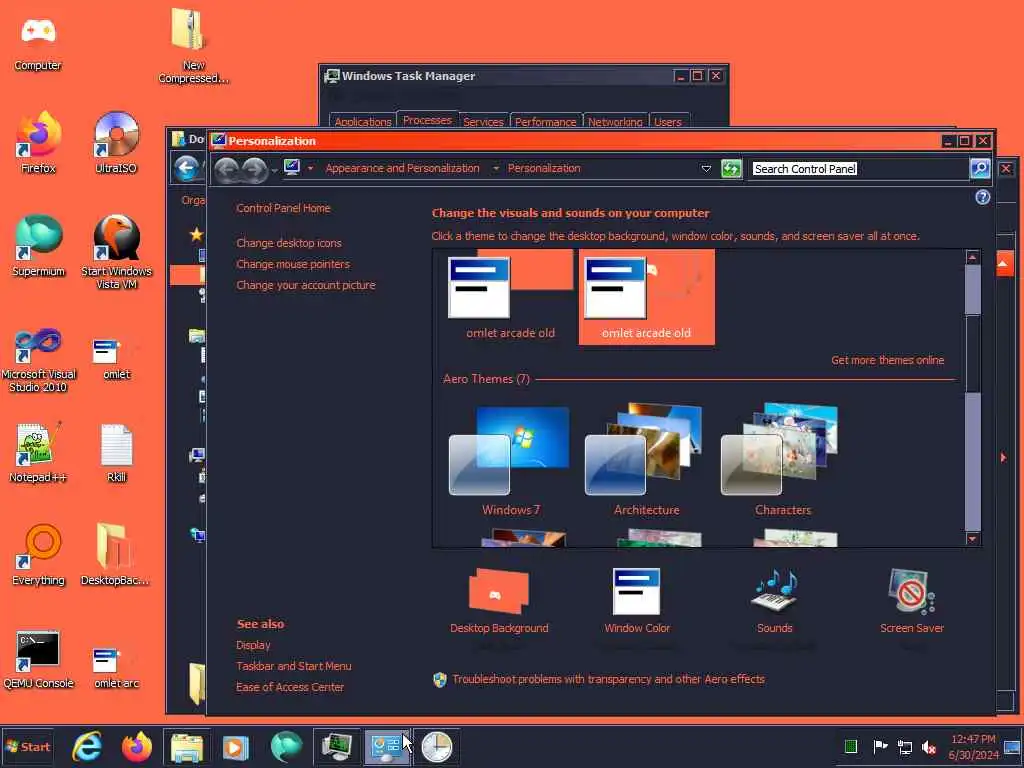Open the Sounds settings
The image size is (1024, 768).
click(x=775, y=601)
